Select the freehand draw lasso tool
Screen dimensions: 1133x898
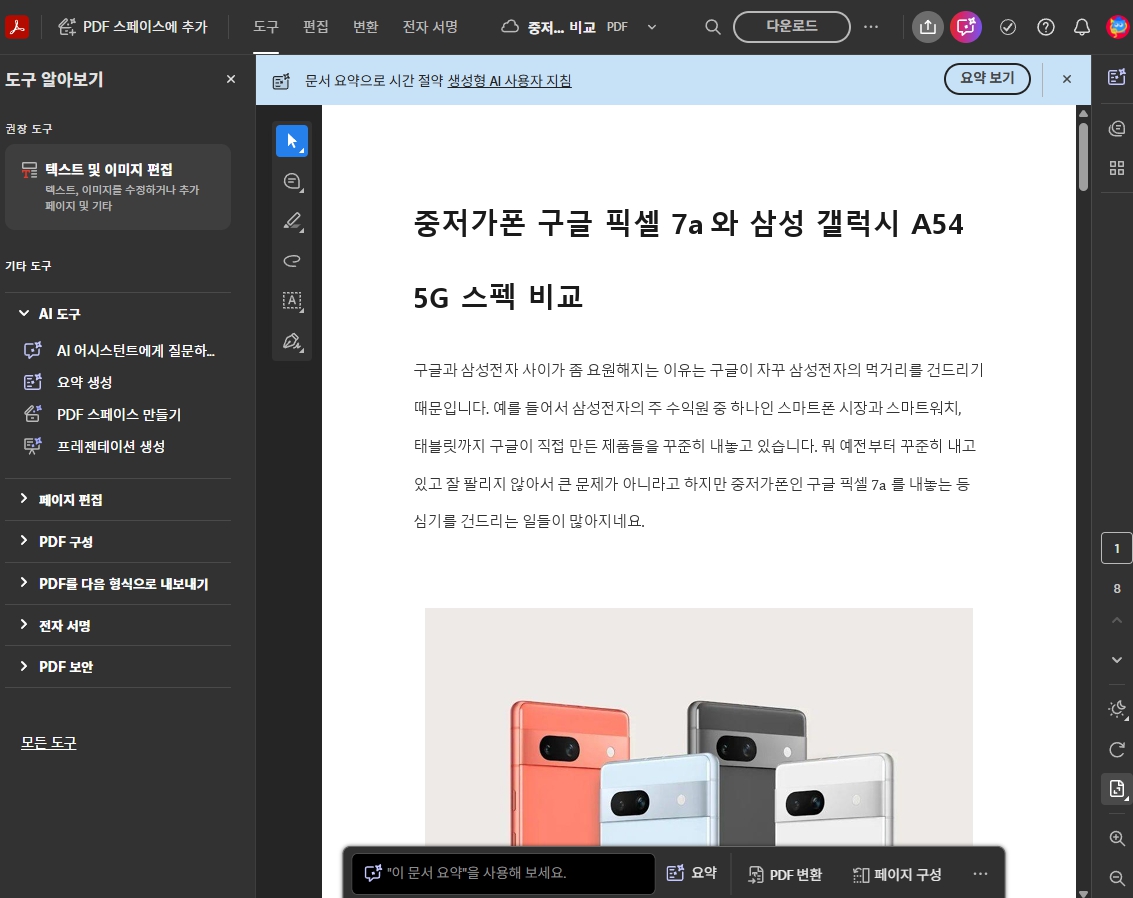(x=292, y=261)
